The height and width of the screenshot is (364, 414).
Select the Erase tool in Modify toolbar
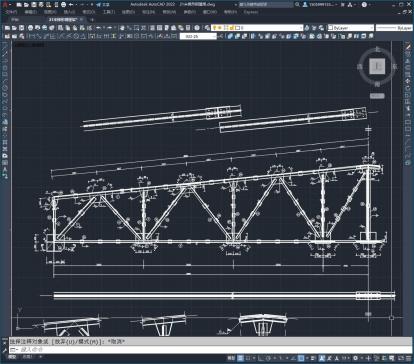[x=408, y=47]
